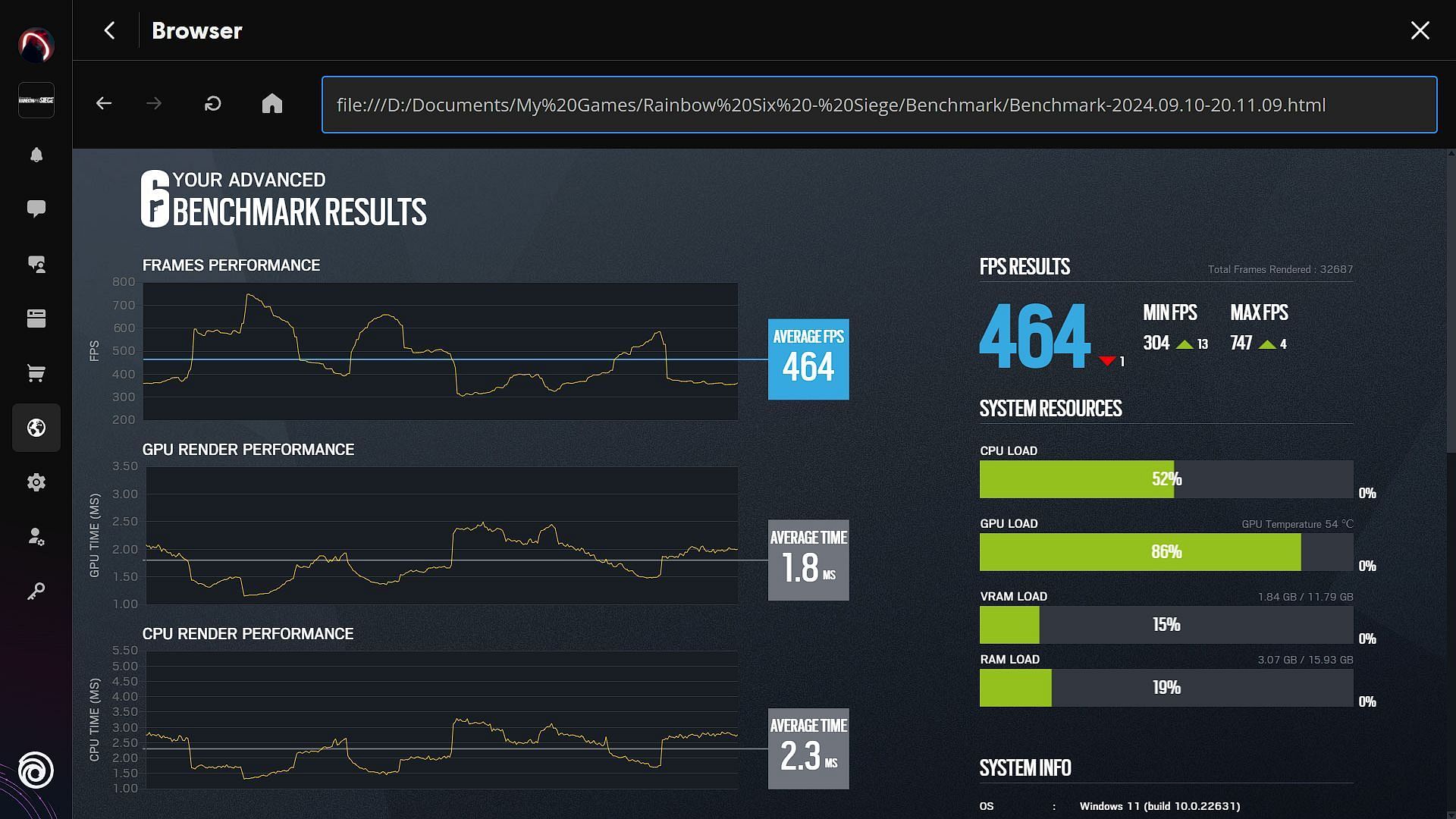Expand the VRAM LOAD bar section
Viewport: 1456px width, 819px height.
click(1167, 624)
